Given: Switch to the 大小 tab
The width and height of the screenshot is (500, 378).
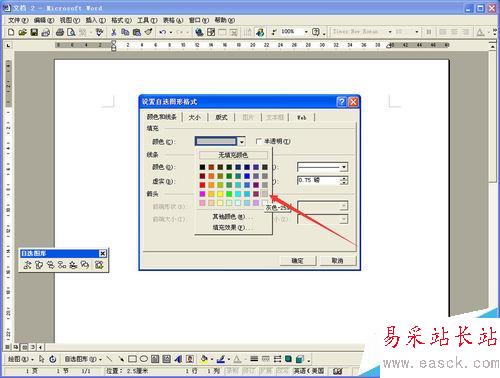Looking at the screenshot, I should pos(195,117).
